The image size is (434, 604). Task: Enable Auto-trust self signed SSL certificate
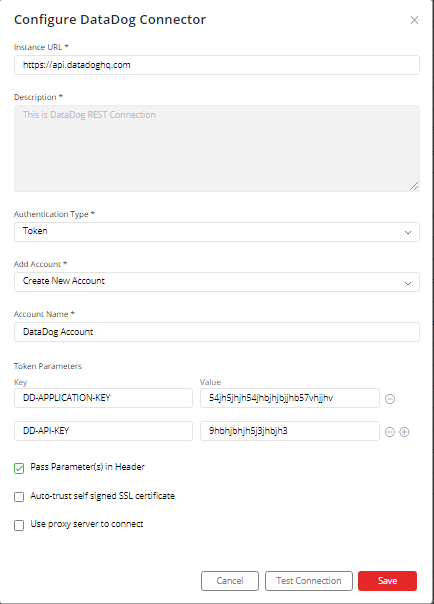(19, 497)
